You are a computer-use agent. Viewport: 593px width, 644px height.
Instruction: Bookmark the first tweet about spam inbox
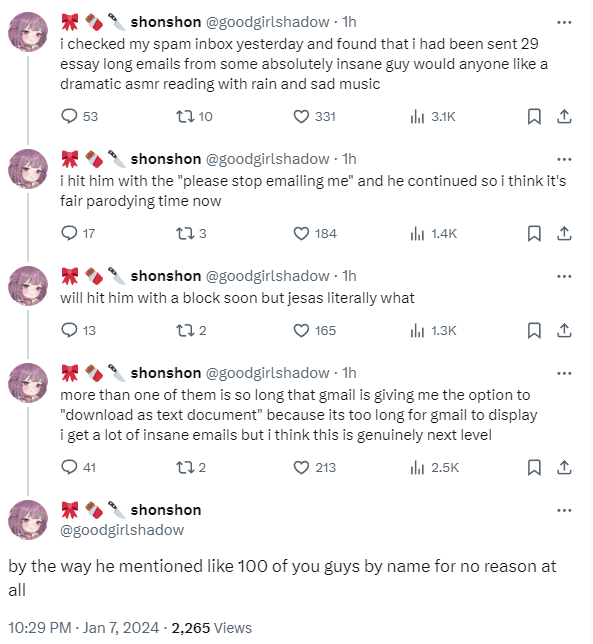coord(534,117)
